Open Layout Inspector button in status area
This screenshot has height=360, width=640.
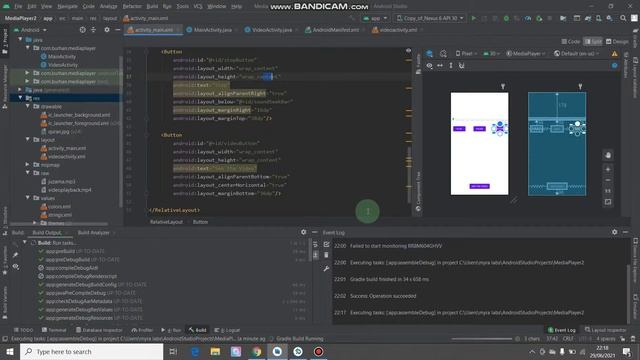click(605, 330)
